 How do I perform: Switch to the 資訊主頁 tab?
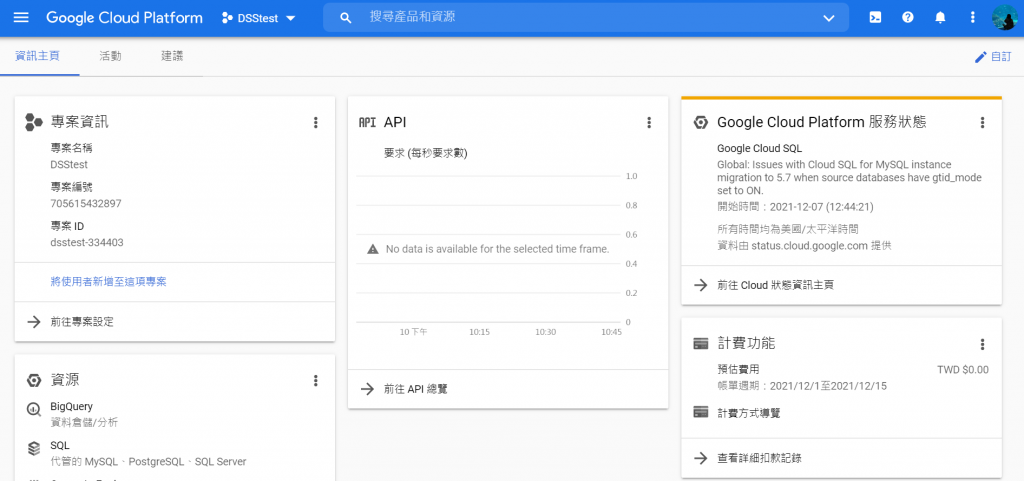37,56
